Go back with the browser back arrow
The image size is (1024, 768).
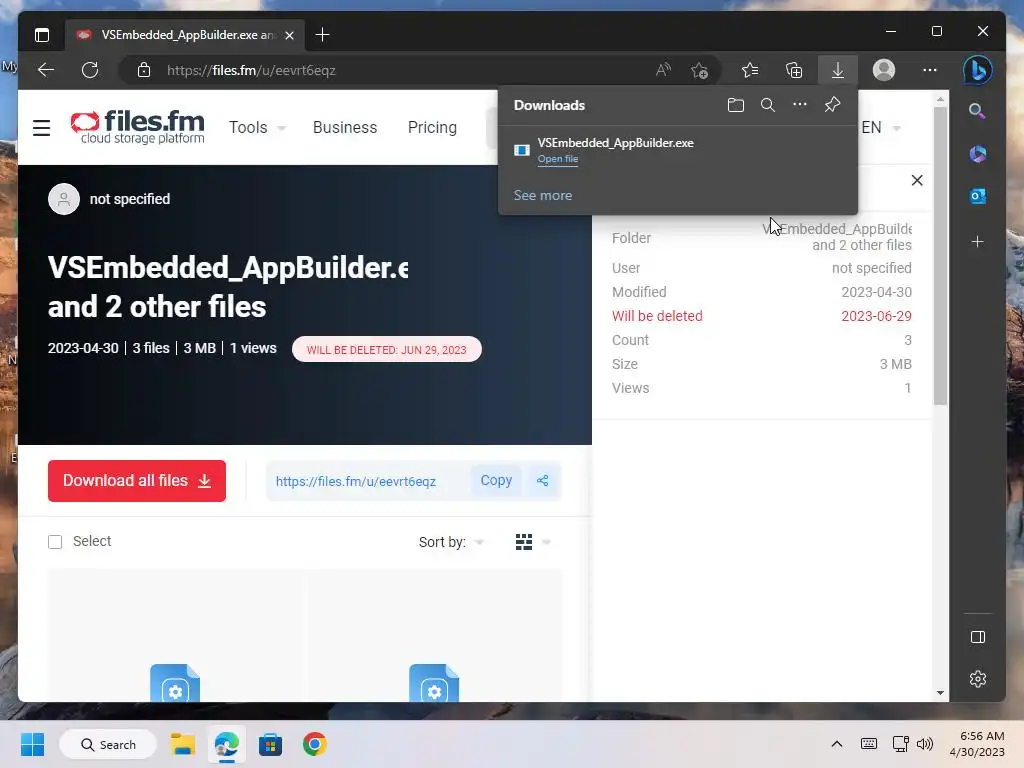pyautogui.click(x=46, y=70)
